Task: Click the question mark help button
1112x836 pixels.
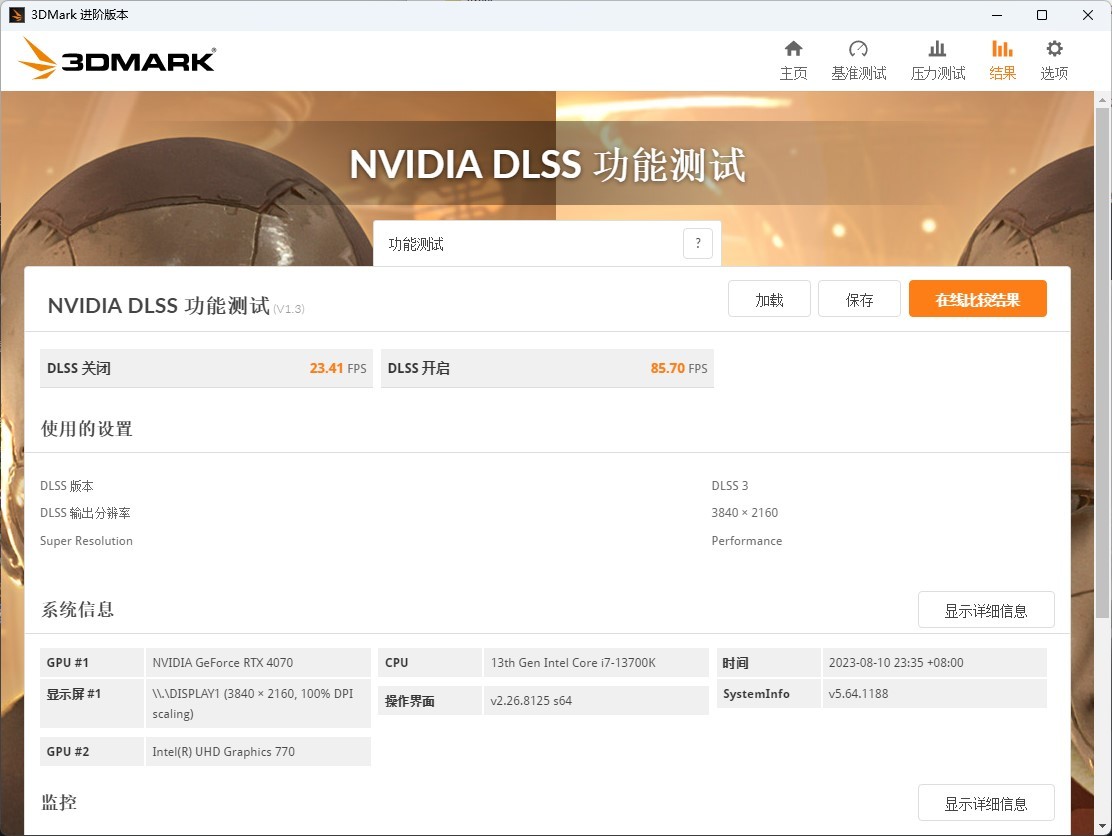Action: [698, 243]
